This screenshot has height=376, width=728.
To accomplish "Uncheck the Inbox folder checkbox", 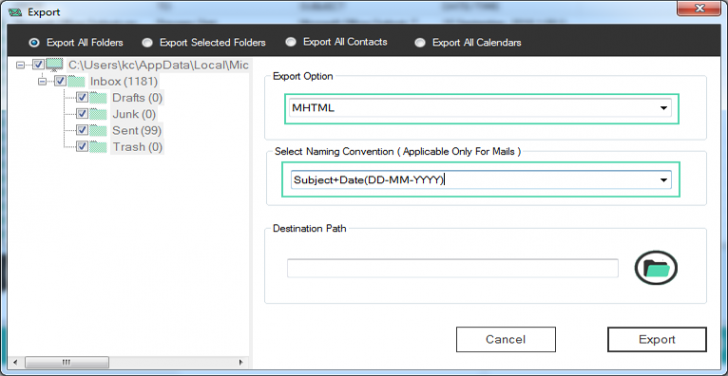I will click(60, 81).
